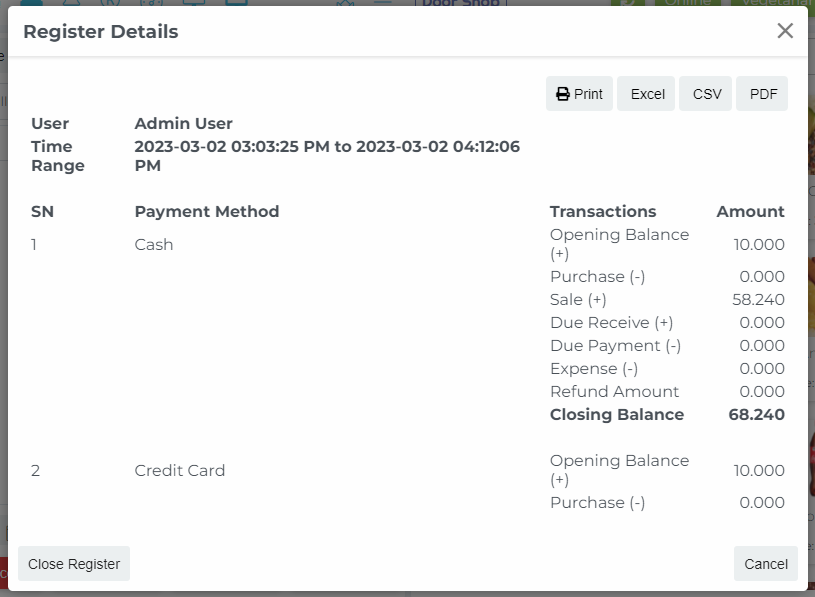The image size is (815, 597).
Task: Select the Admin User name text
Action: pos(184,124)
